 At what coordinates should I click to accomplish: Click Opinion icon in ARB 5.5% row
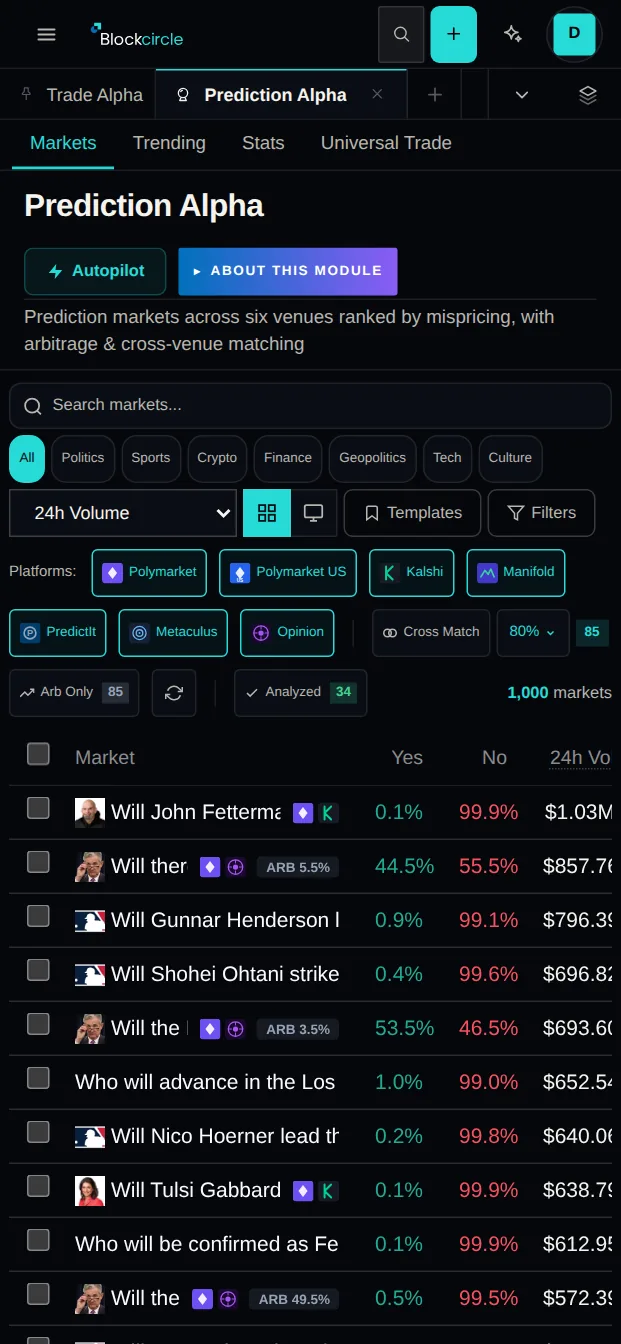235,867
